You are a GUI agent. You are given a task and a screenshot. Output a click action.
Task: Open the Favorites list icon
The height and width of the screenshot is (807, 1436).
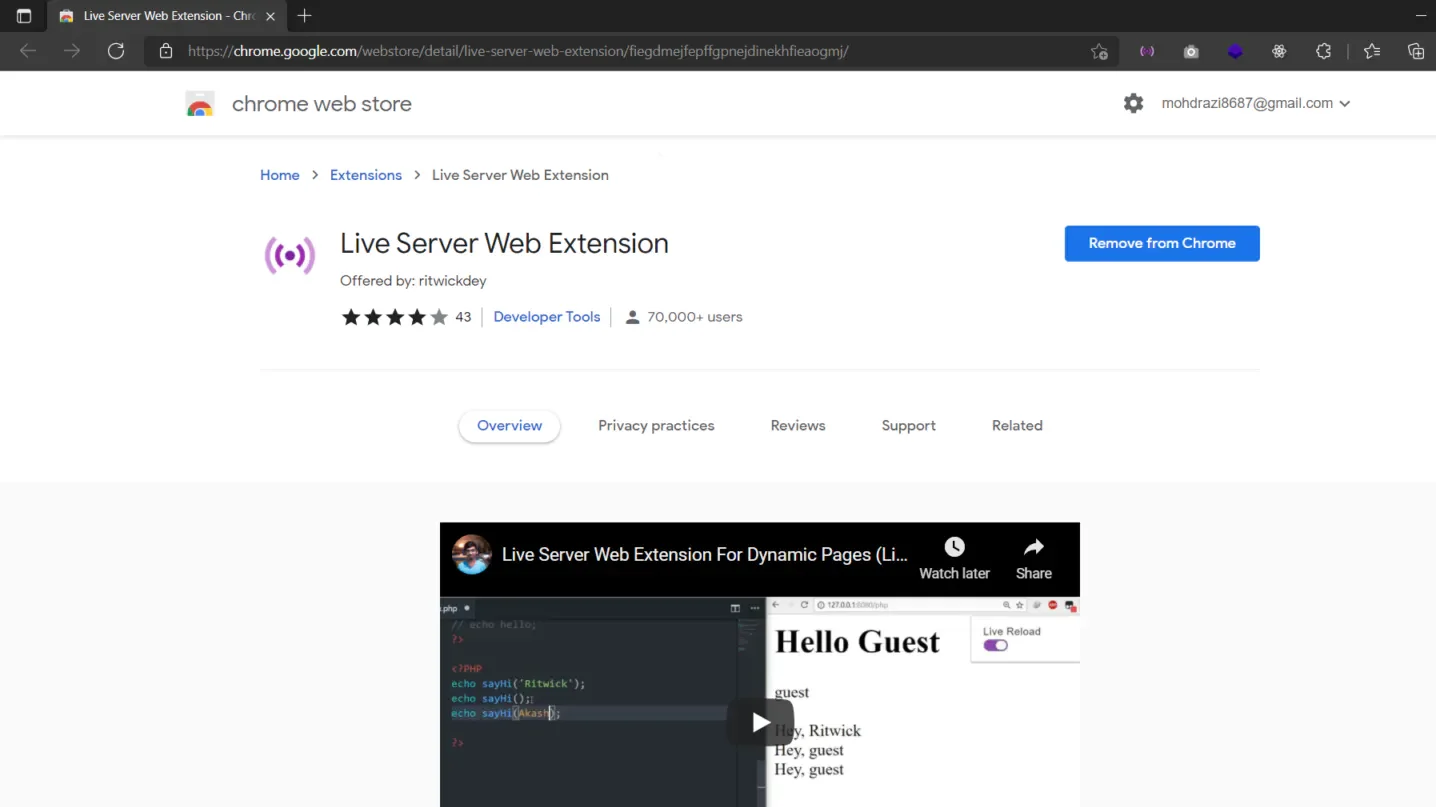coord(1372,52)
